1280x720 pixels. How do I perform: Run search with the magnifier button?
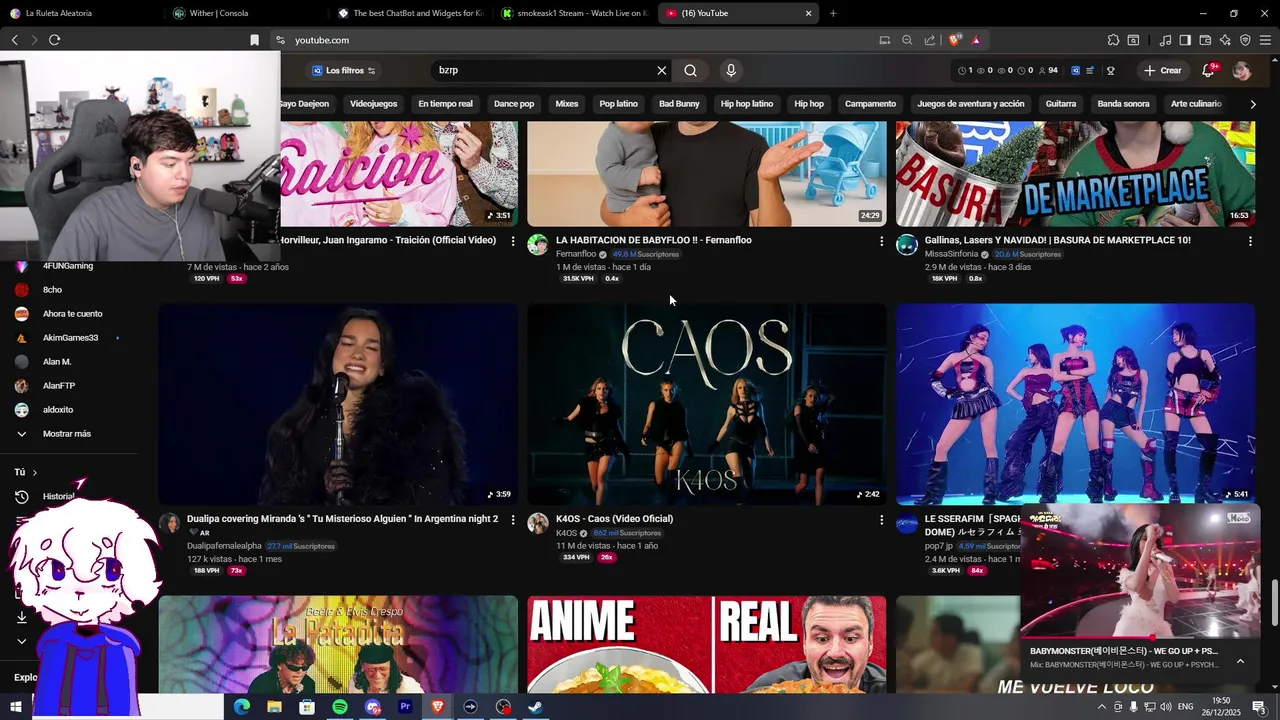(x=690, y=70)
